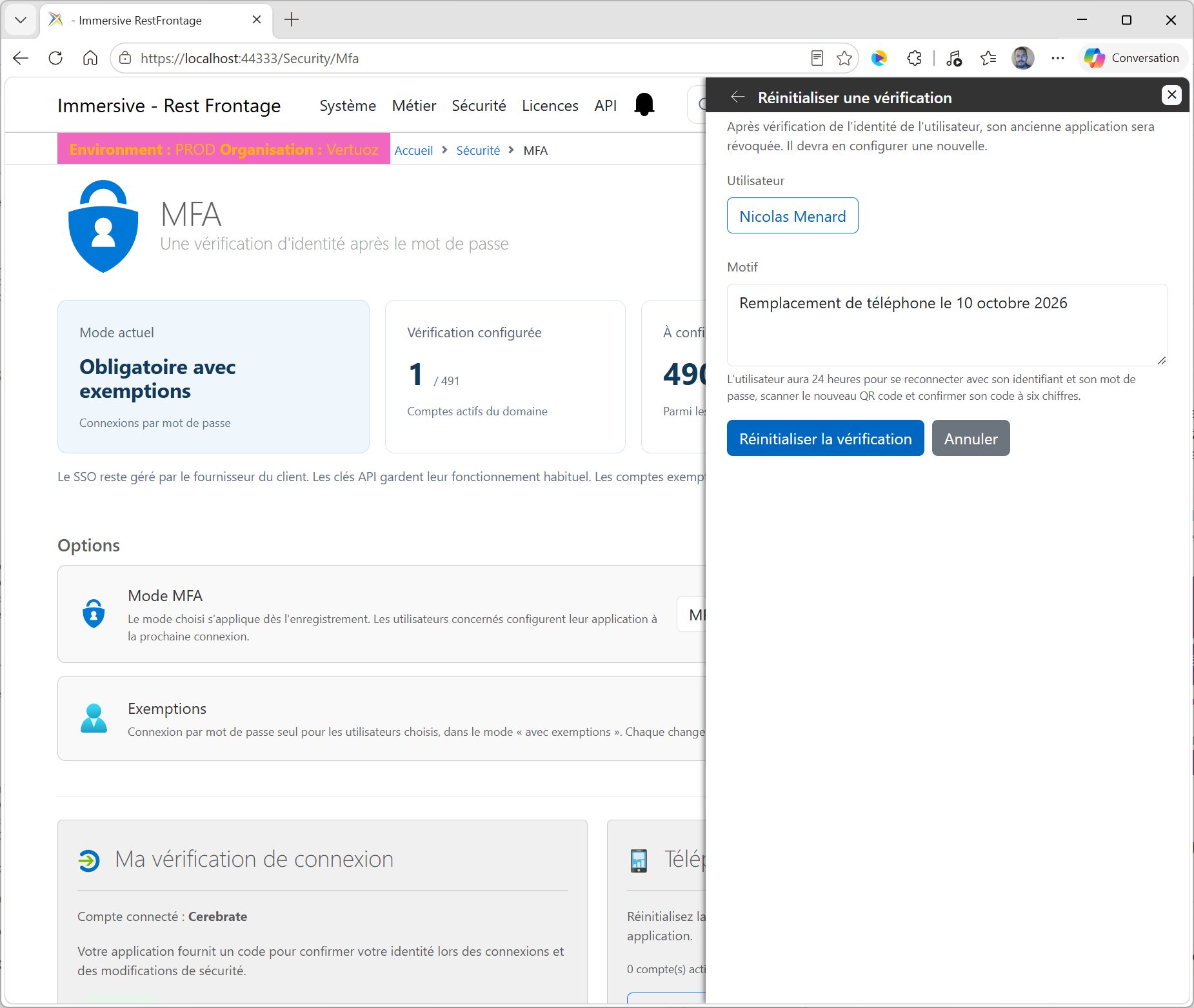
Task: Click inside the Motif text area
Action: [x=947, y=325]
